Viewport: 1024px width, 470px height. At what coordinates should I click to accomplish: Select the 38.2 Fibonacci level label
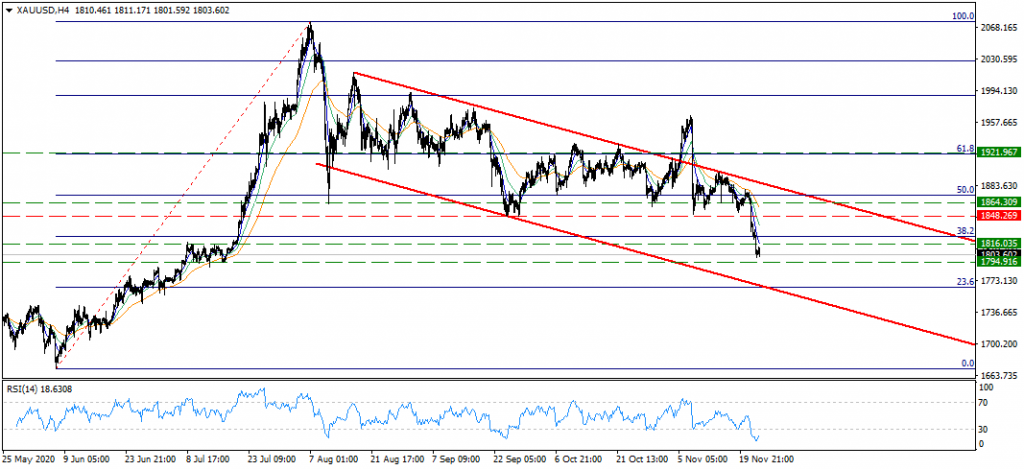coord(965,230)
